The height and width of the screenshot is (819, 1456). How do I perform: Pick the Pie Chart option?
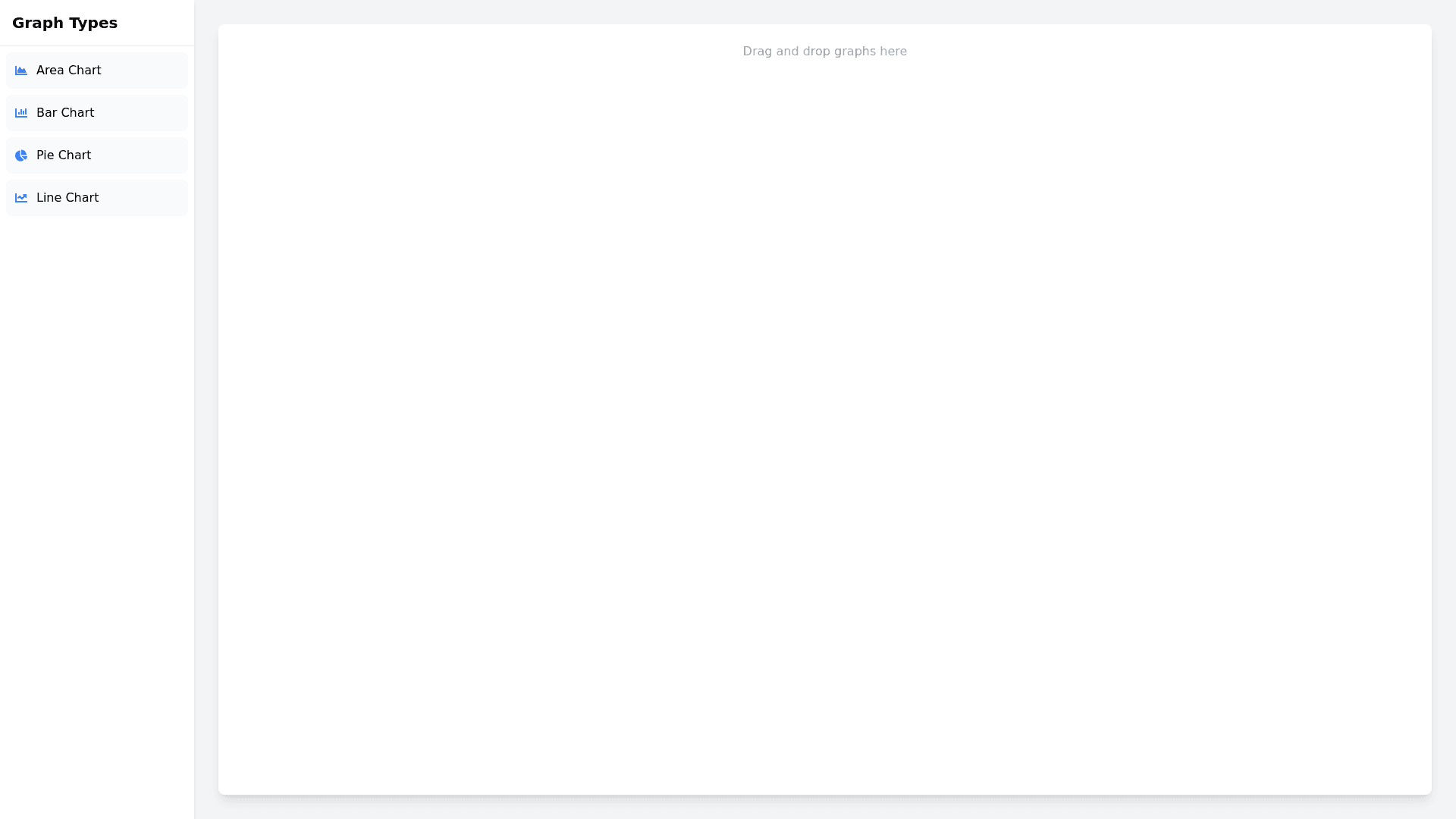tap(96, 155)
